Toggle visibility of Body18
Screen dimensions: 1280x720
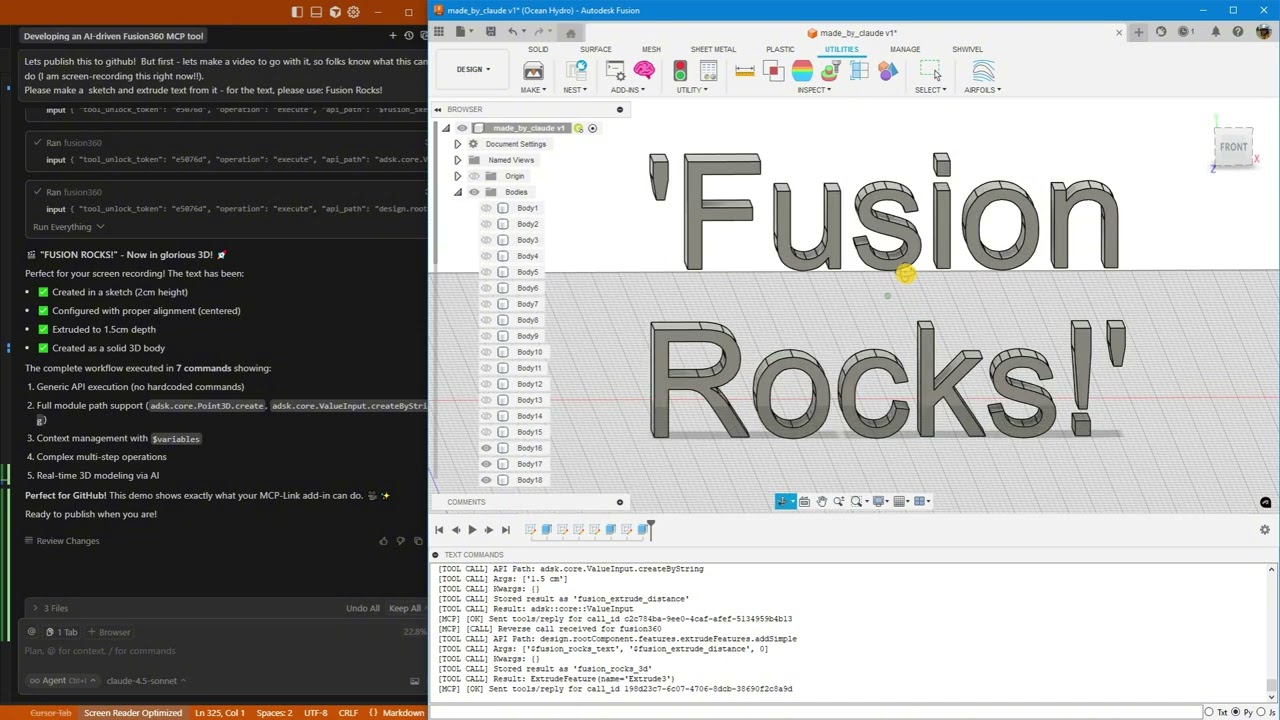tap(487, 480)
